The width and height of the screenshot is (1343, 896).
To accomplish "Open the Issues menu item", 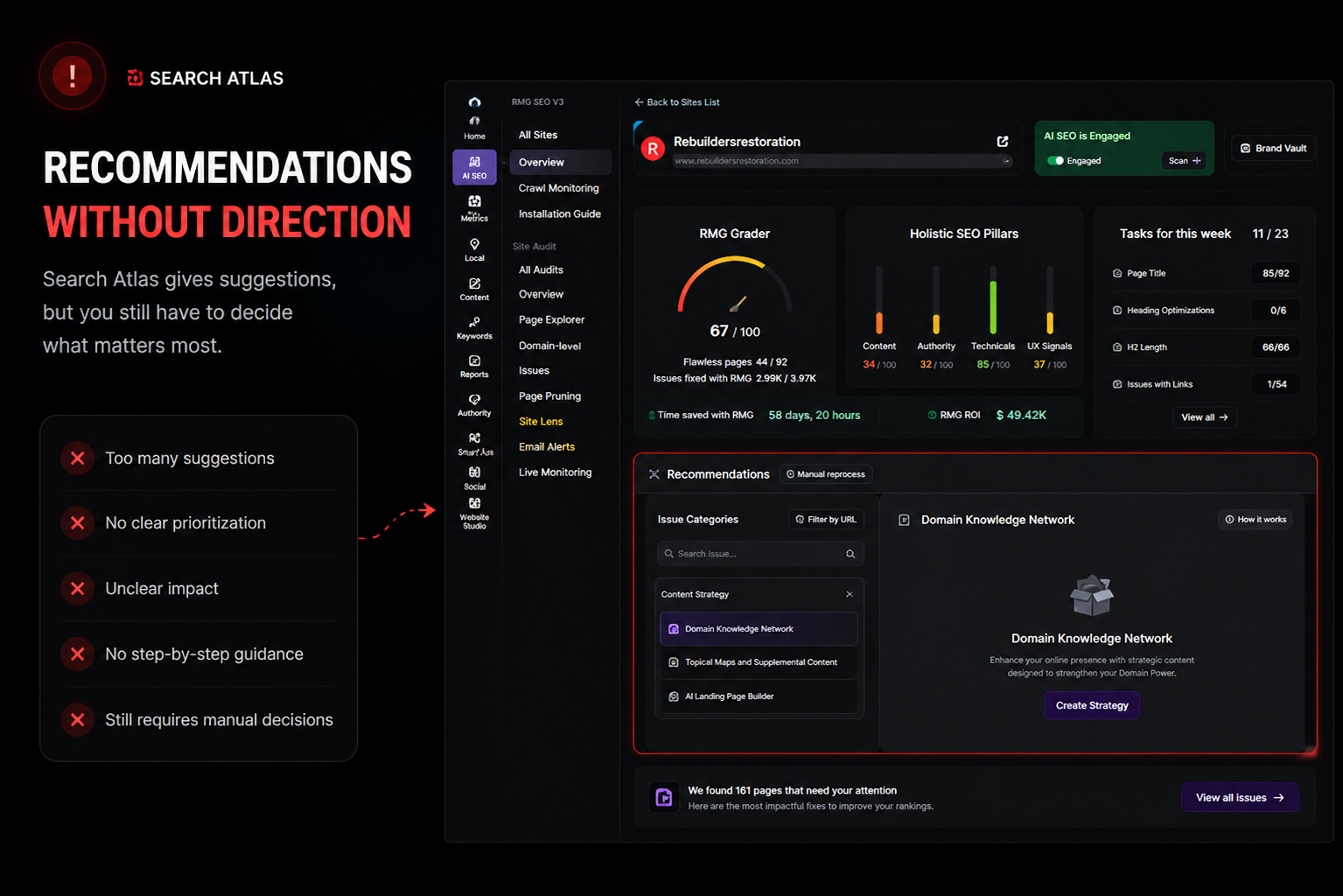I will click(534, 370).
